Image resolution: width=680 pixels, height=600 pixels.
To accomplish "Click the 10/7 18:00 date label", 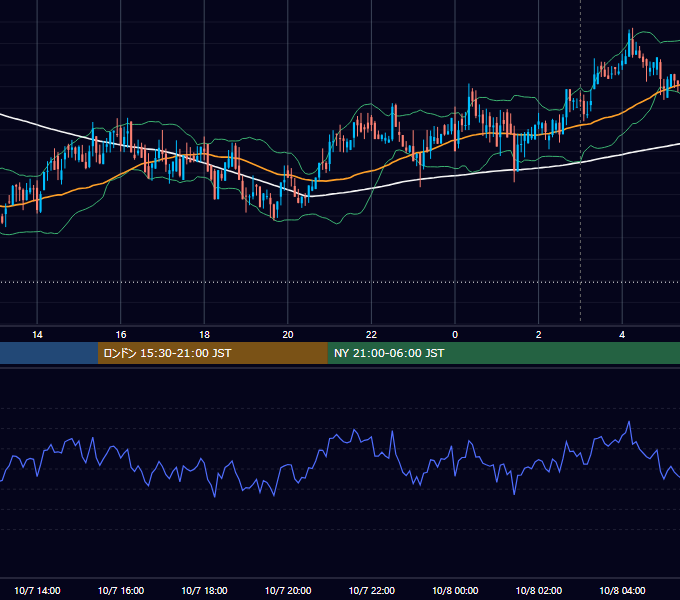I will 204,590.
